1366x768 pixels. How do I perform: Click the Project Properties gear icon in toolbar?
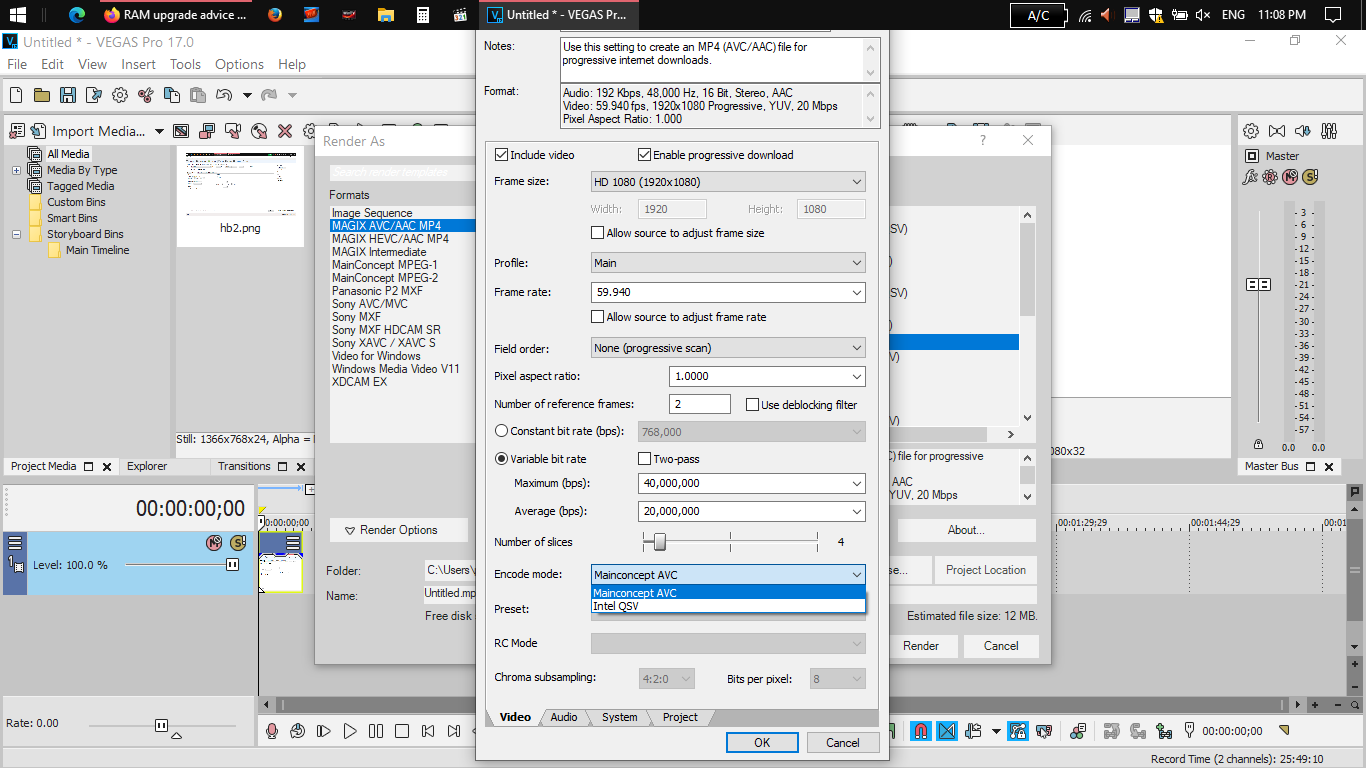pos(120,95)
